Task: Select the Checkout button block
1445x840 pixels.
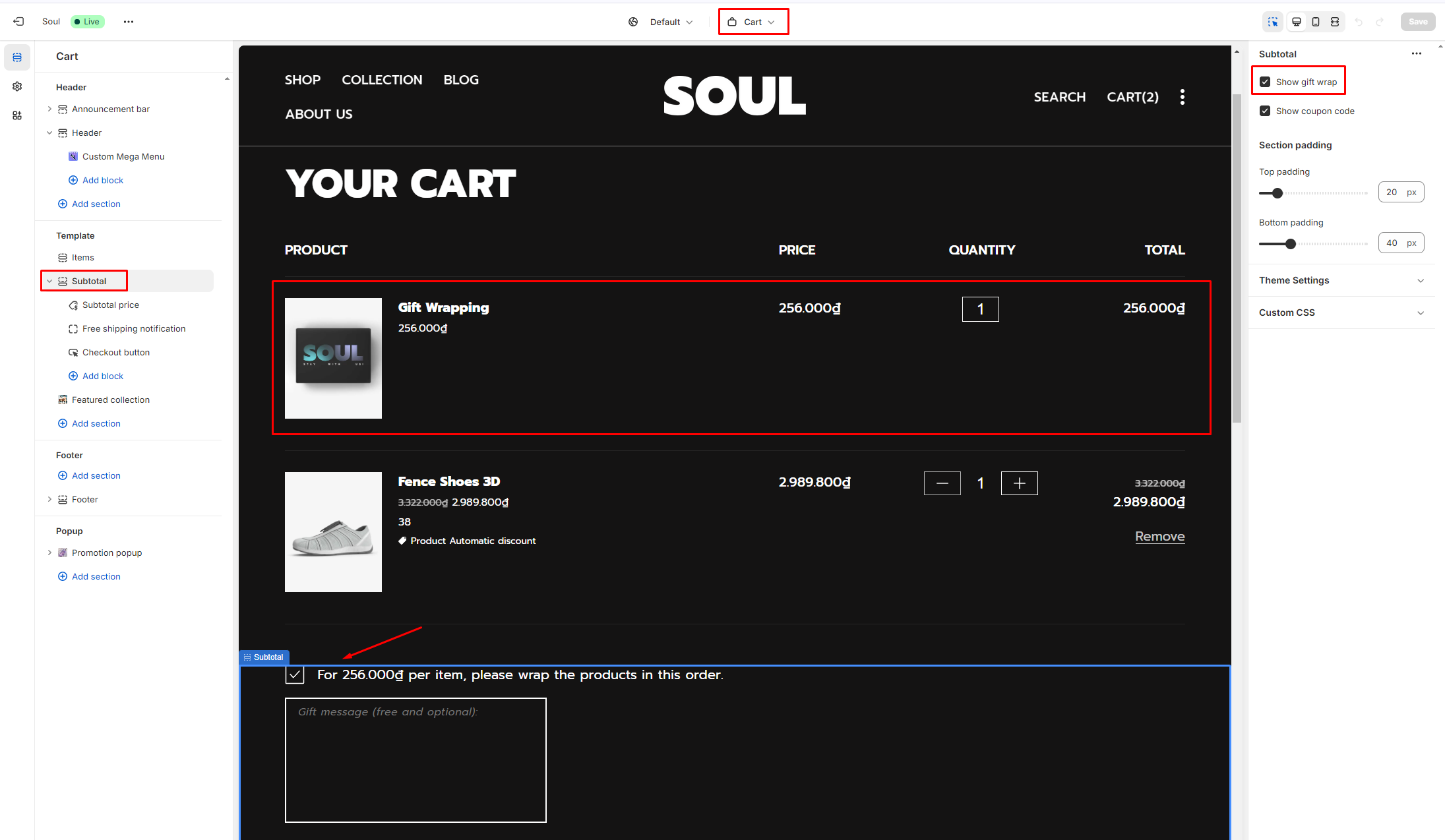Action: click(x=116, y=352)
